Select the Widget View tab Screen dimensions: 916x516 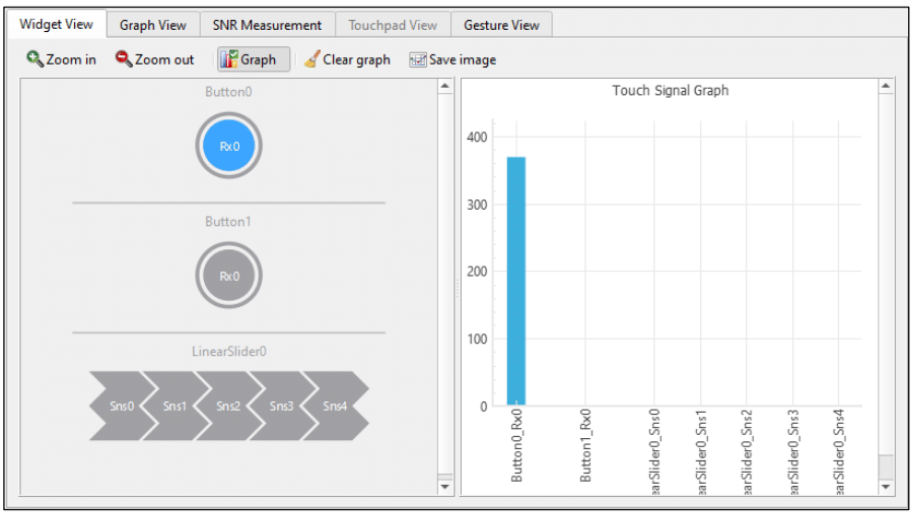[56, 25]
